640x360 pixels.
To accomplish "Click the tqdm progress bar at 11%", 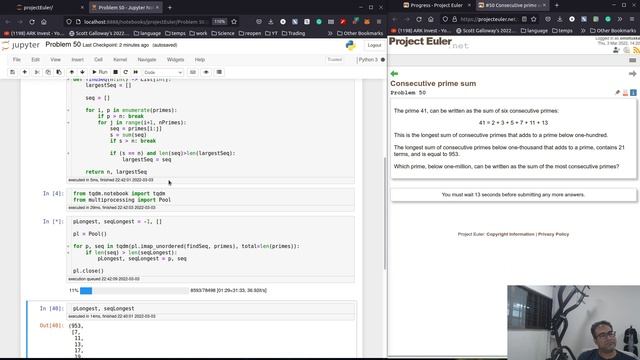I will 134,291.
